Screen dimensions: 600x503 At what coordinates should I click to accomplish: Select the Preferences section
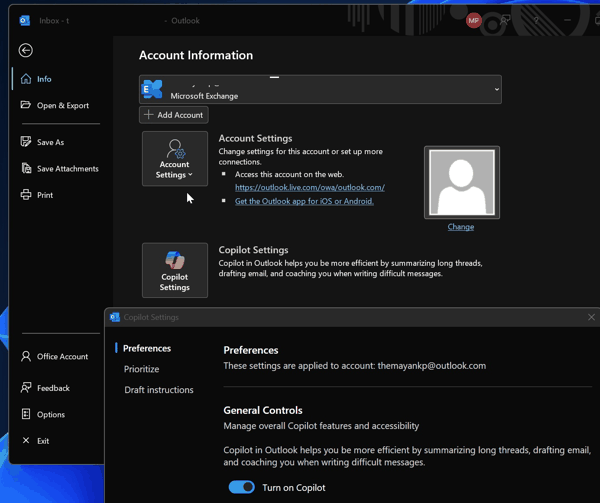point(147,348)
